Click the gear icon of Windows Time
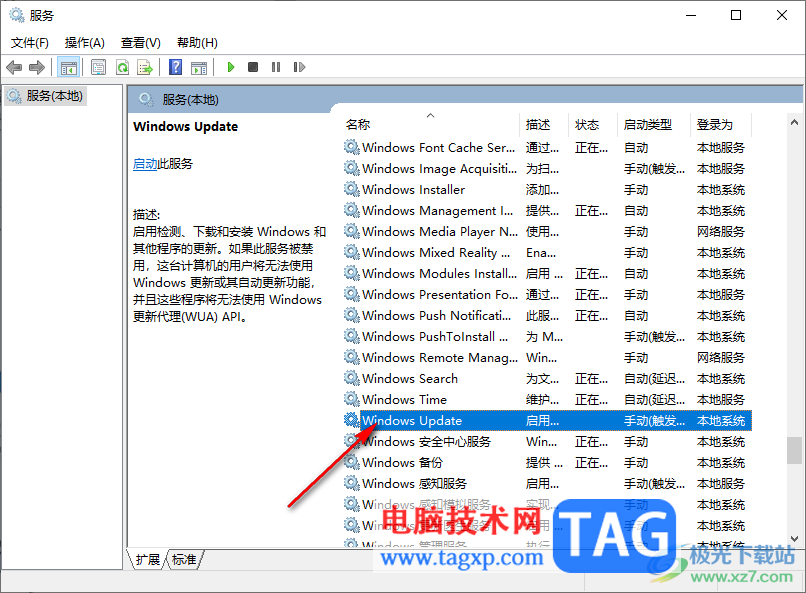806x593 pixels. pos(352,399)
